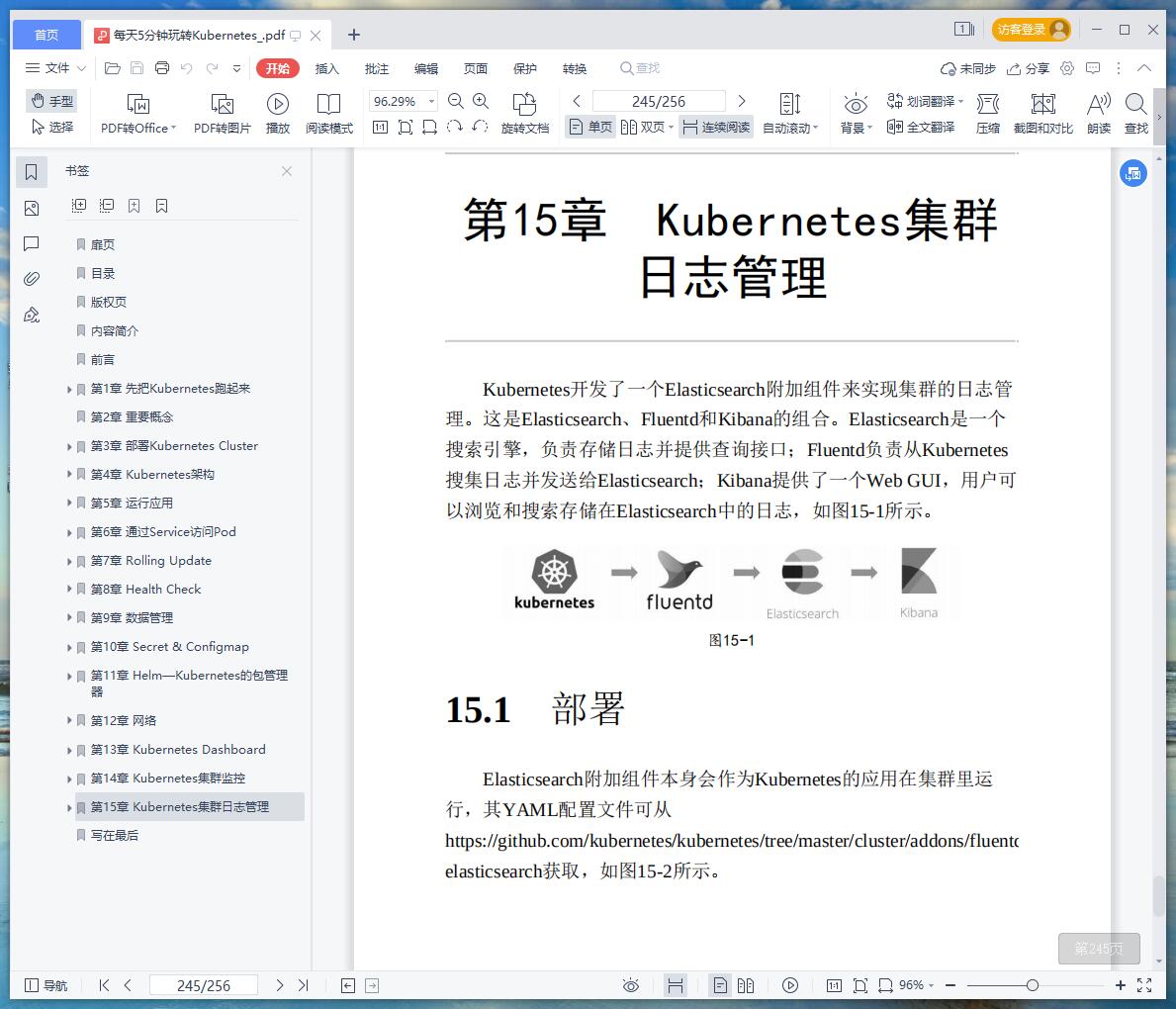
Task: Open auto scroll options
Action: click(789, 114)
